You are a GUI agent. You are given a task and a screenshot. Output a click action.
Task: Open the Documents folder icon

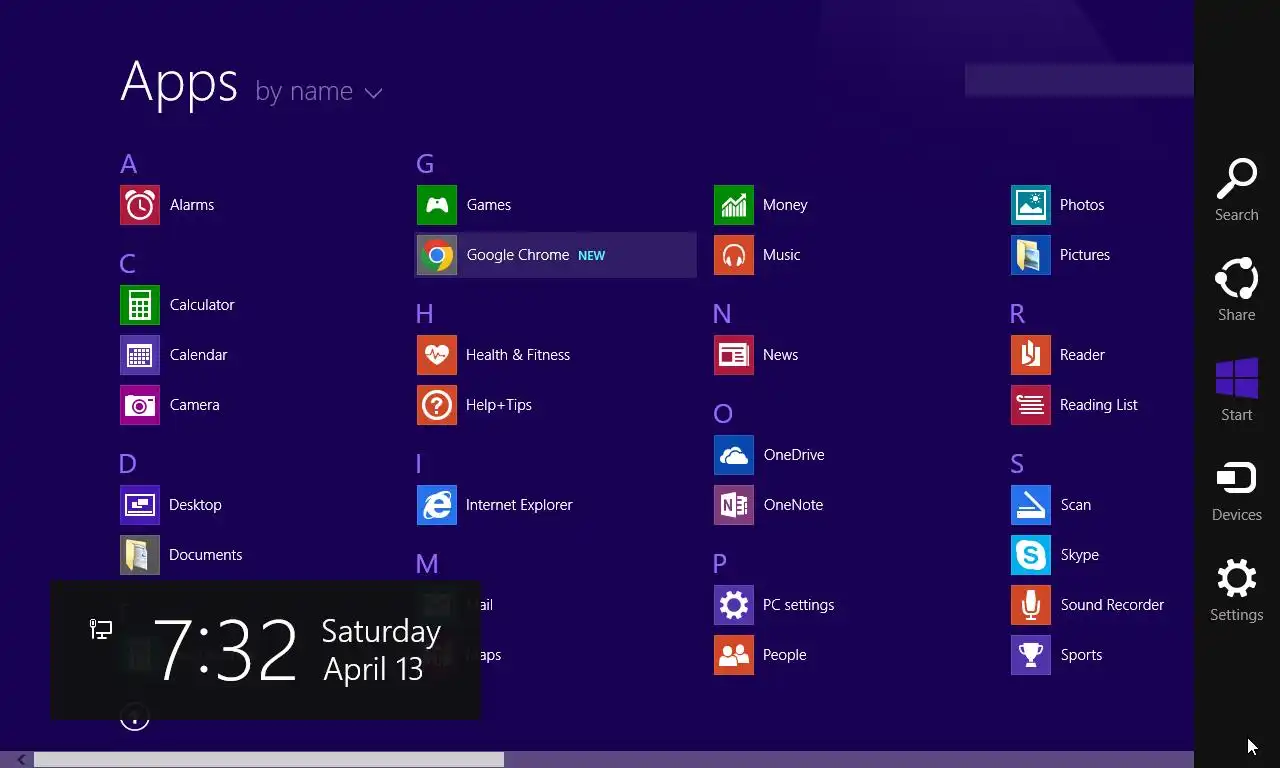[x=140, y=555]
